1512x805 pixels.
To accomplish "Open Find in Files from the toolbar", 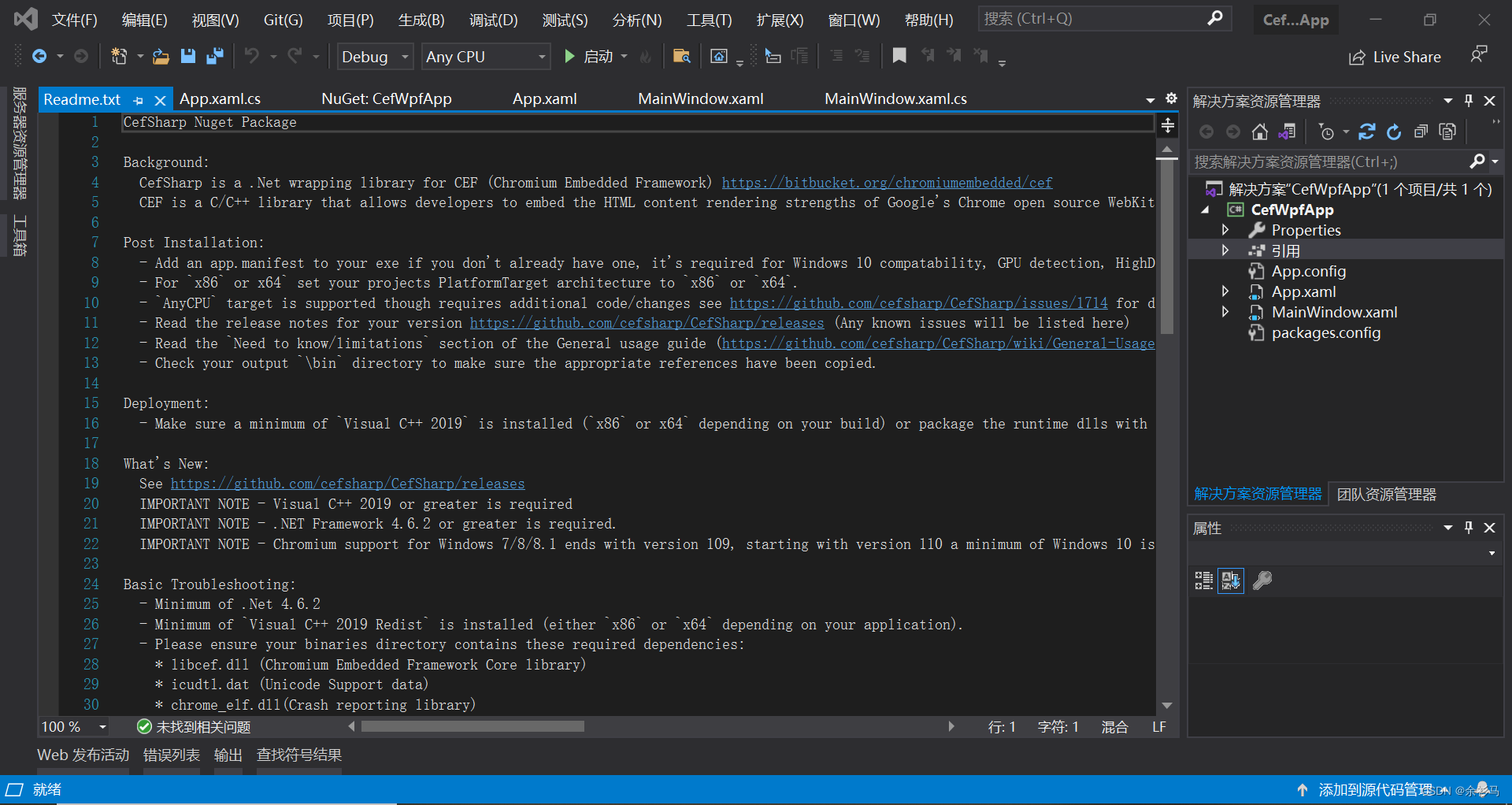I will (682, 56).
